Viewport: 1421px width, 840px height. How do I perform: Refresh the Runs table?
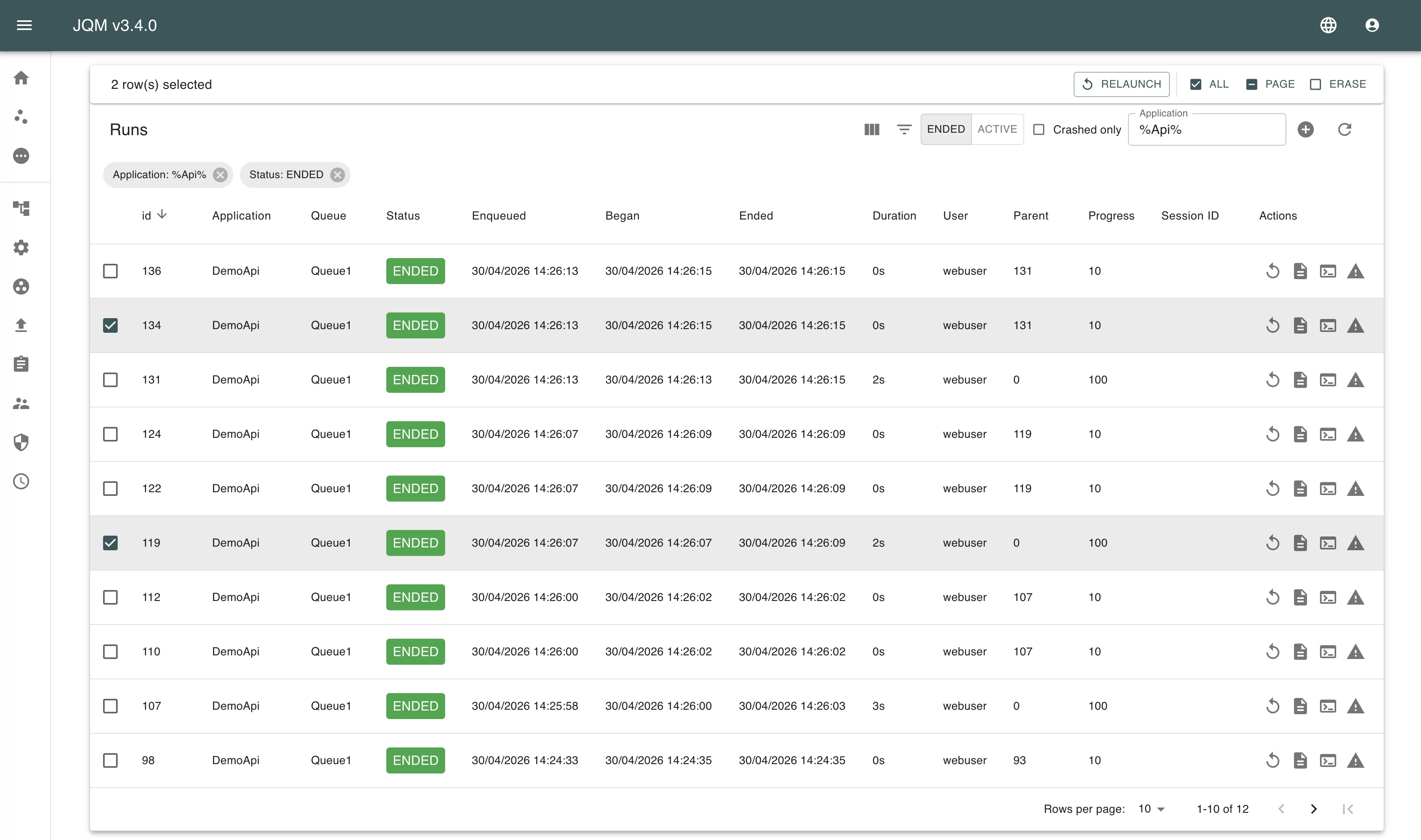(1345, 129)
